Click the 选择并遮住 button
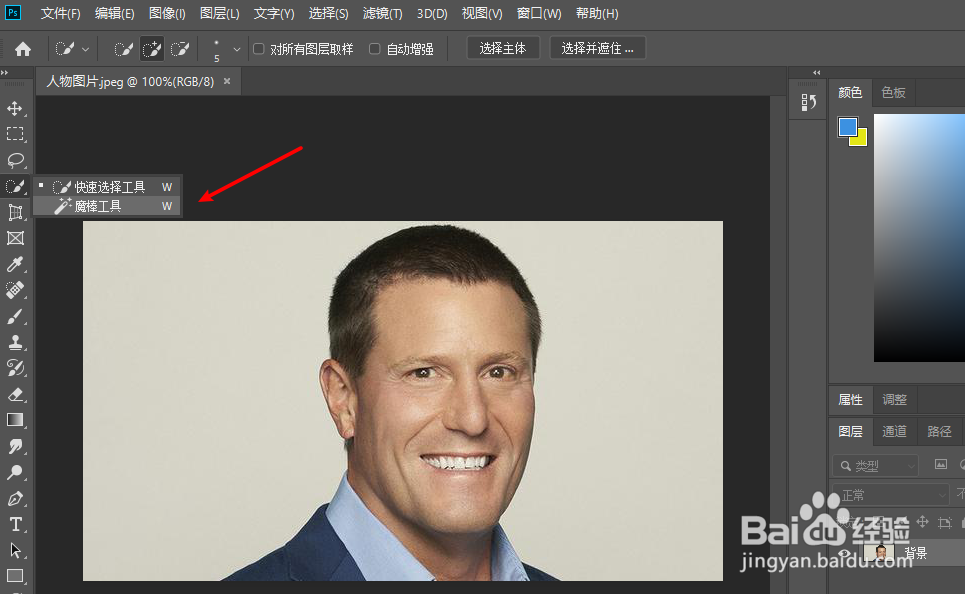The width and height of the screenshot is (965, 594). click(597, 47)
